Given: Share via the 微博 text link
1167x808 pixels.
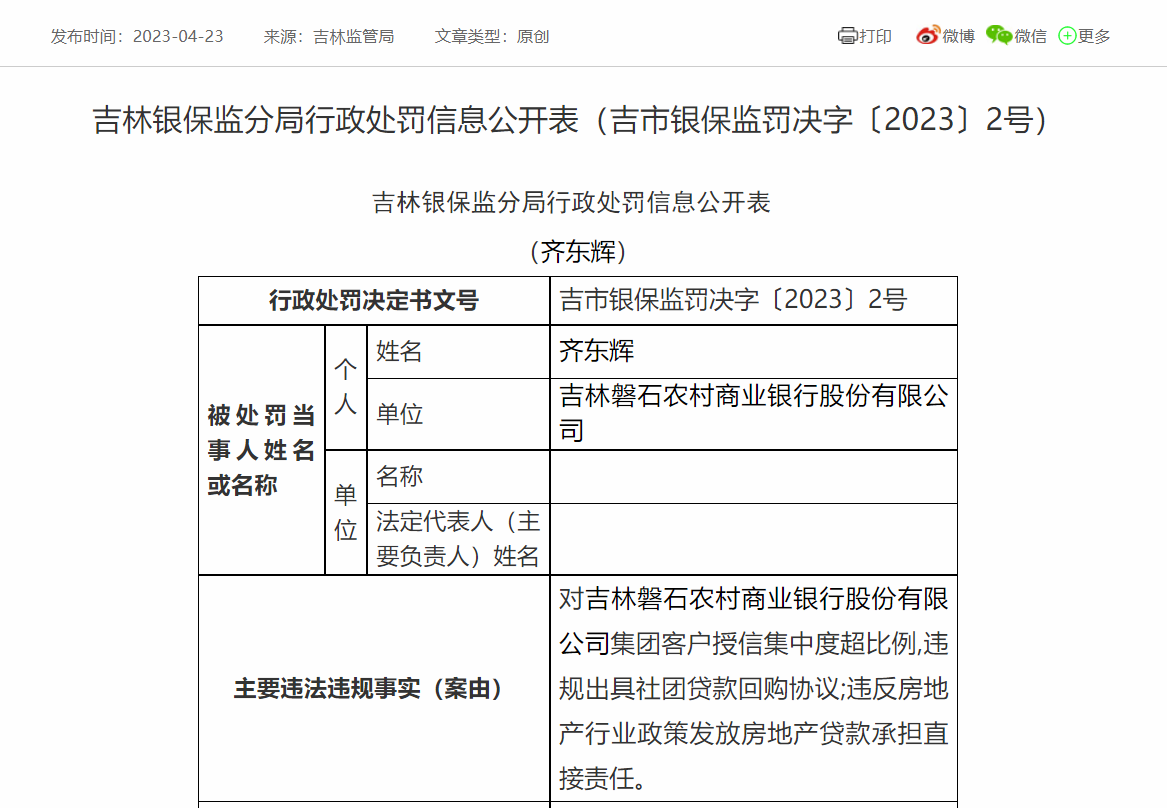Looking at the screenshot, I should pyautogui.click(x=958, y=36).
